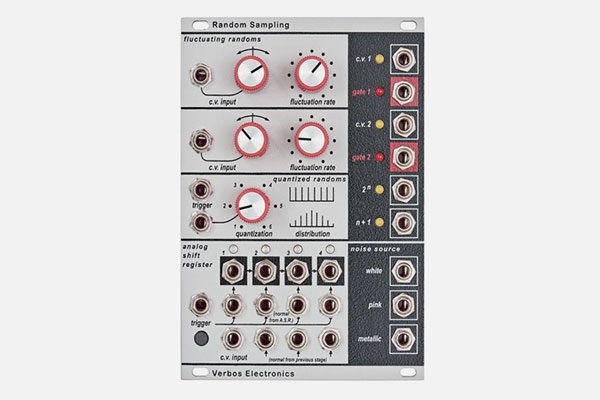Click the quantization knob
600x400 pixels.
coord(252,206)
